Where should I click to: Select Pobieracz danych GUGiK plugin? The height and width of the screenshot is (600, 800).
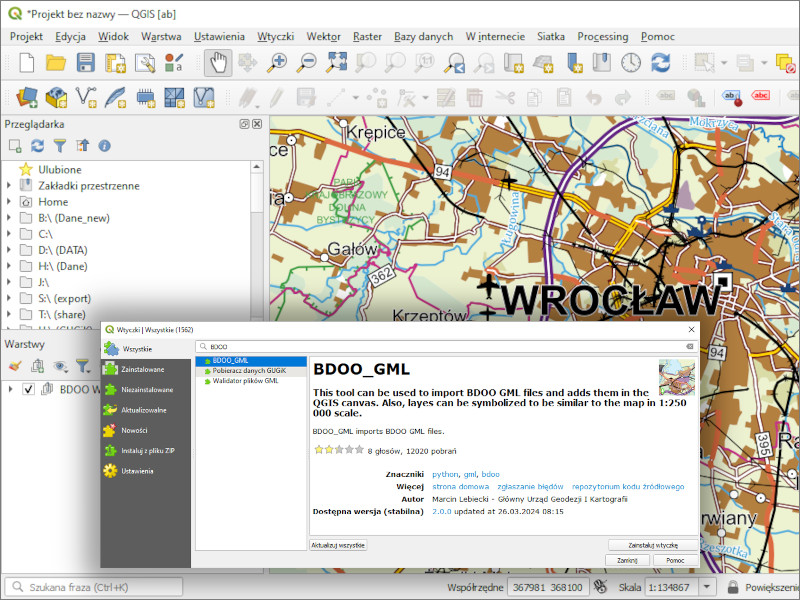point(251,371)
